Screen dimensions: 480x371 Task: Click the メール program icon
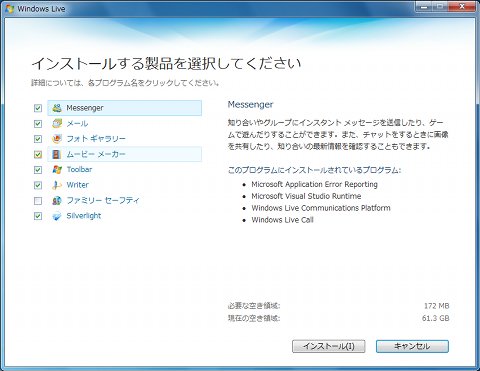(57, 123)
